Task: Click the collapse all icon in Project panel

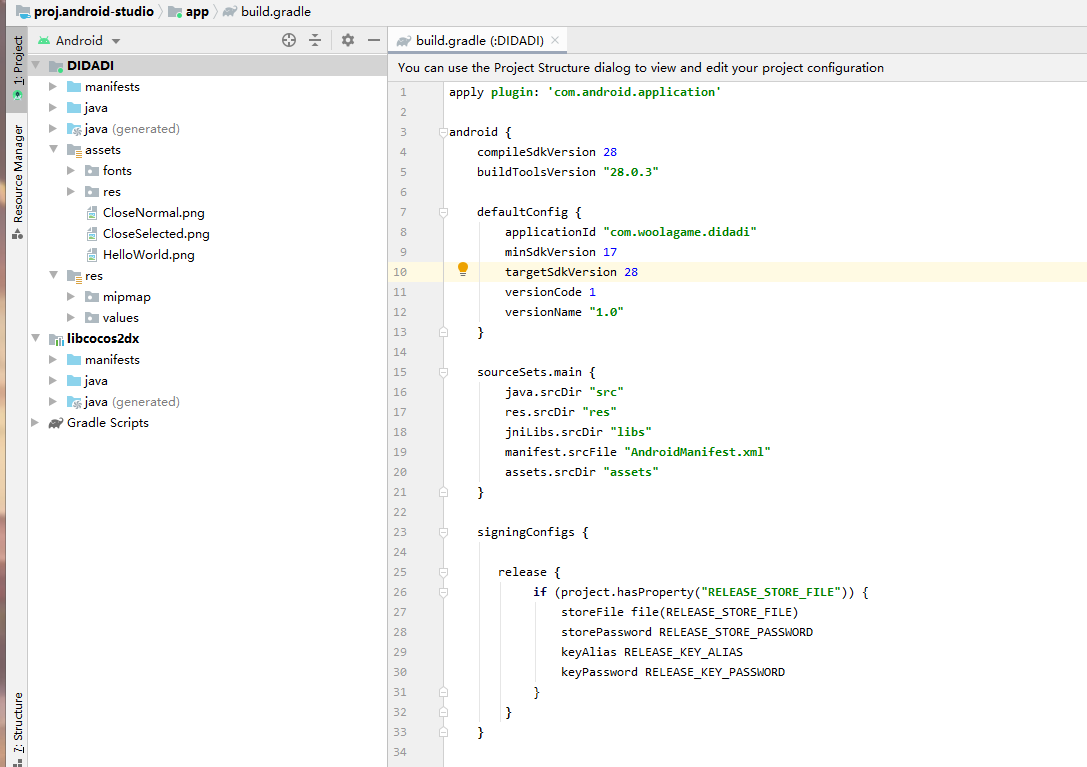Action: point(315,40)
